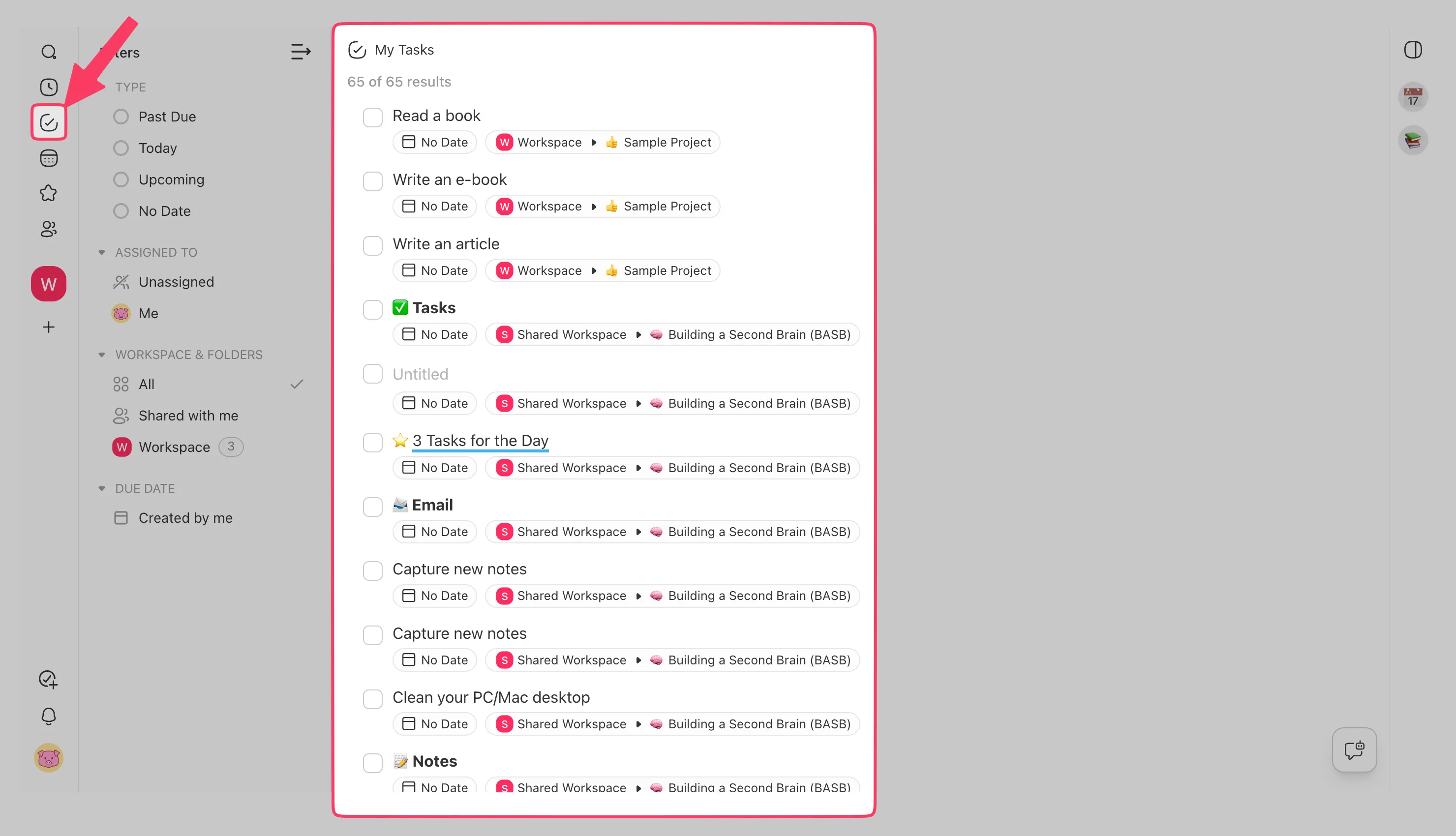
Task: Select All workspaces filter
Action: coord(208,384)
